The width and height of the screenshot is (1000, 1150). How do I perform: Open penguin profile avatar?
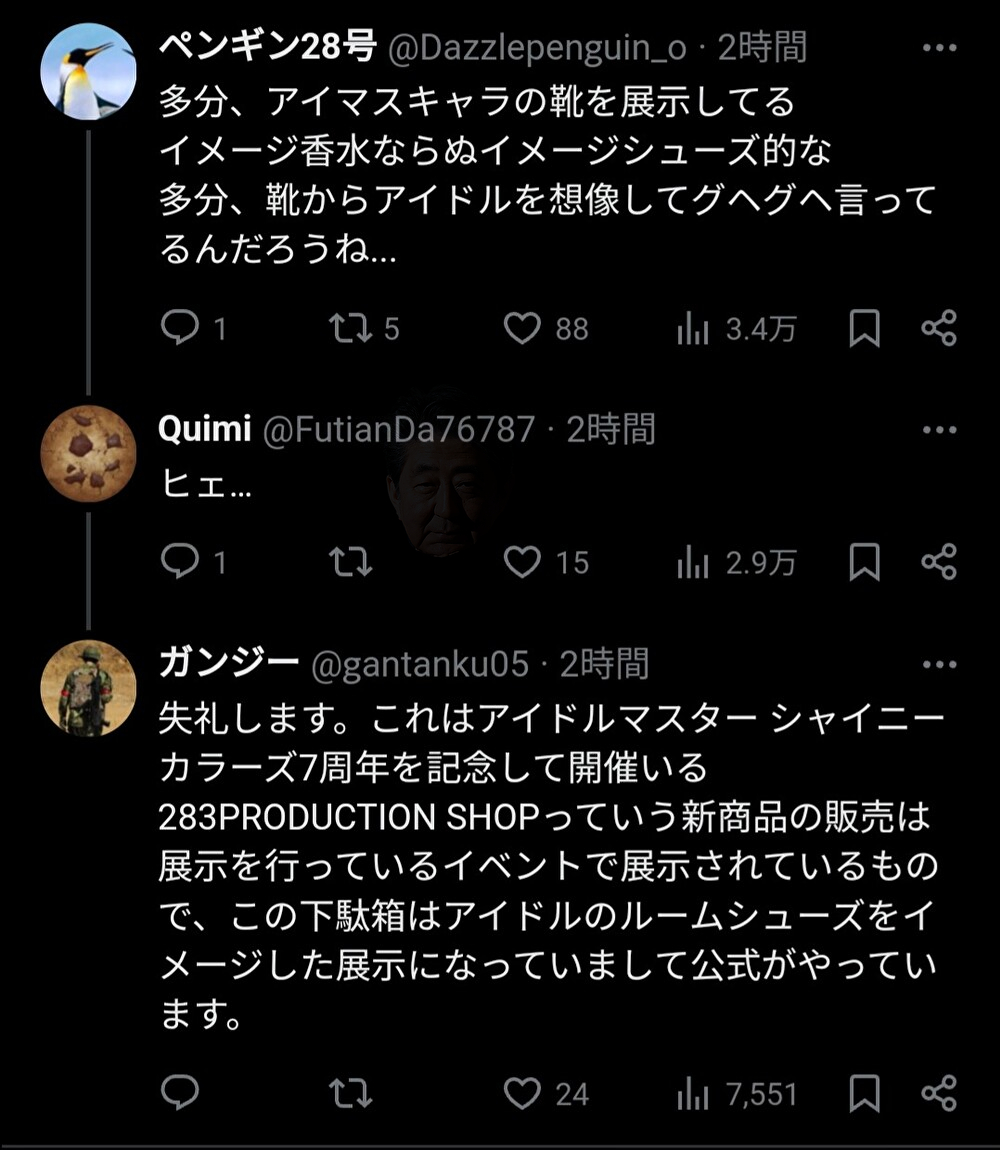[x=88, y=71]
